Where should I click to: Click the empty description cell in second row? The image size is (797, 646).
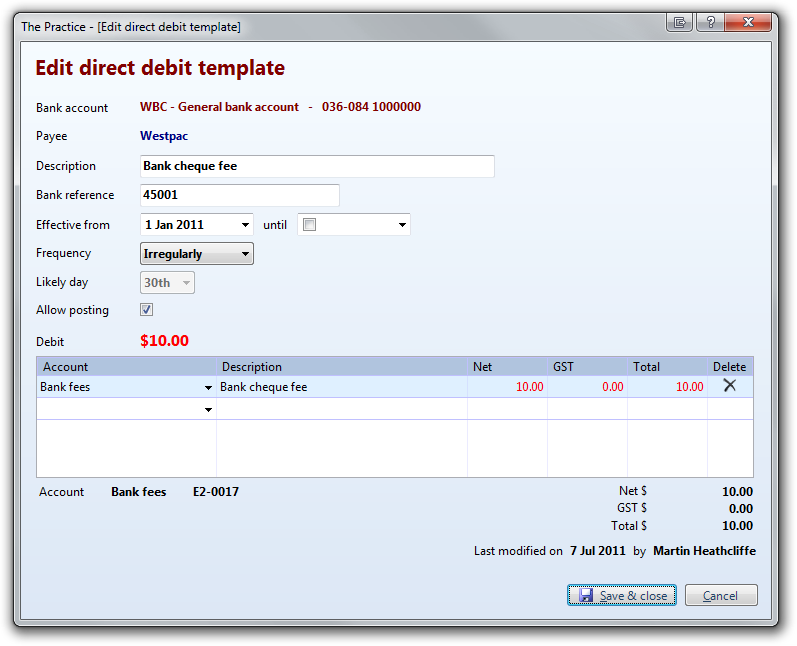tap(342, 409)
